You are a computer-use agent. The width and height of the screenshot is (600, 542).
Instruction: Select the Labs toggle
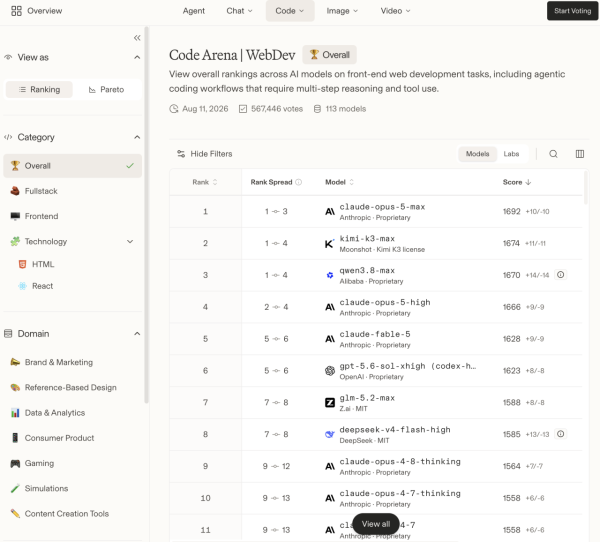pos(511,154)
